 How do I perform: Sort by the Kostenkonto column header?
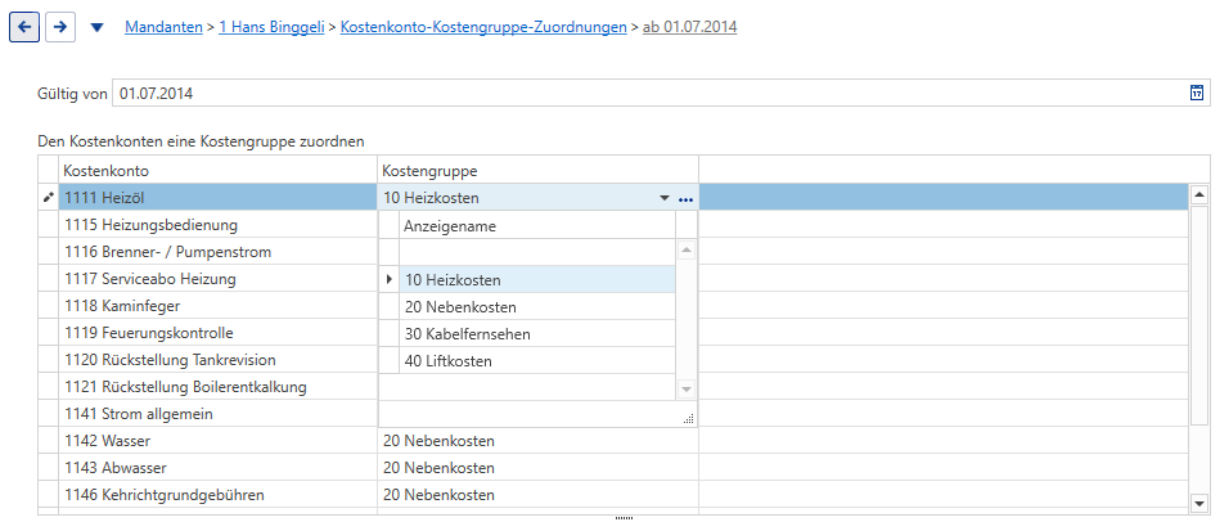[218, 171]
